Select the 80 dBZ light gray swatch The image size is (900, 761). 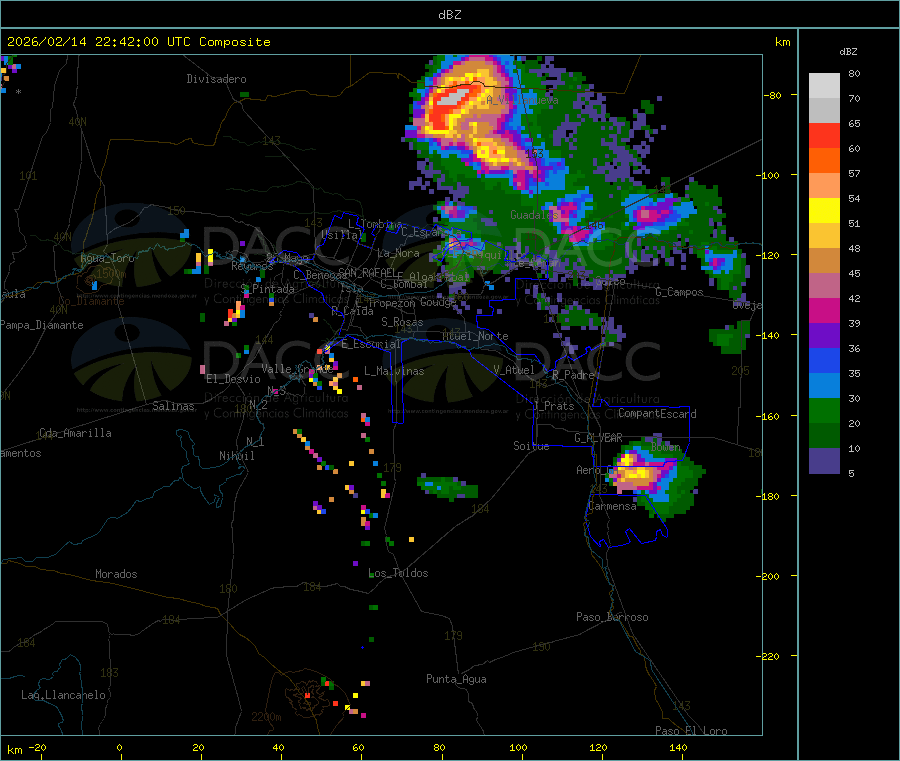pos(824,86)
